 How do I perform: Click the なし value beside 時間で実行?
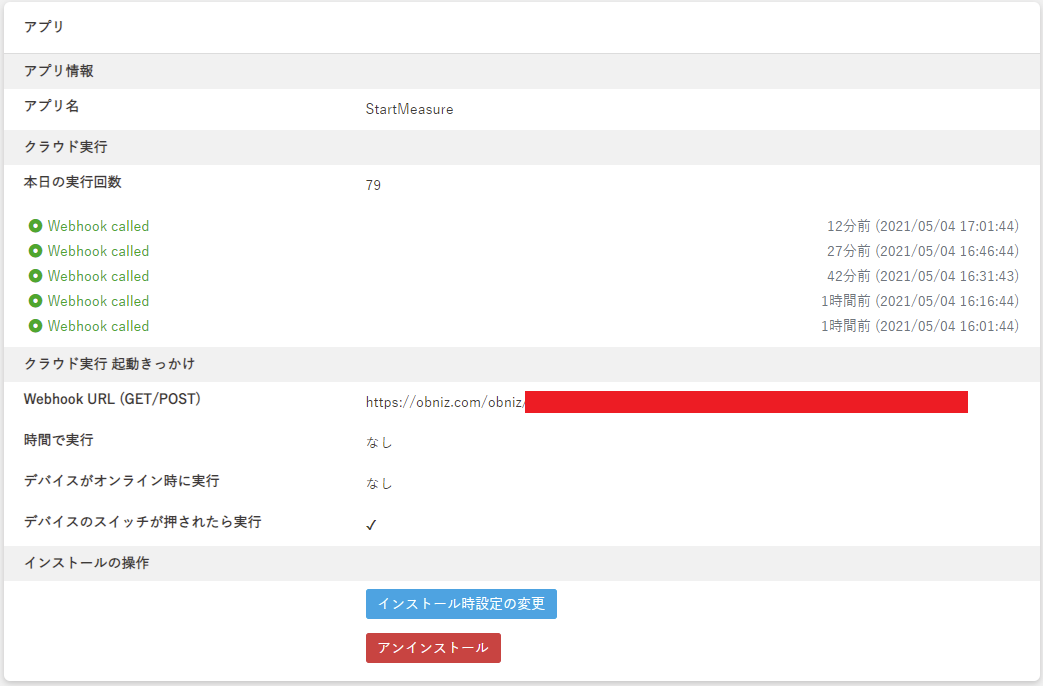point(379,442)
